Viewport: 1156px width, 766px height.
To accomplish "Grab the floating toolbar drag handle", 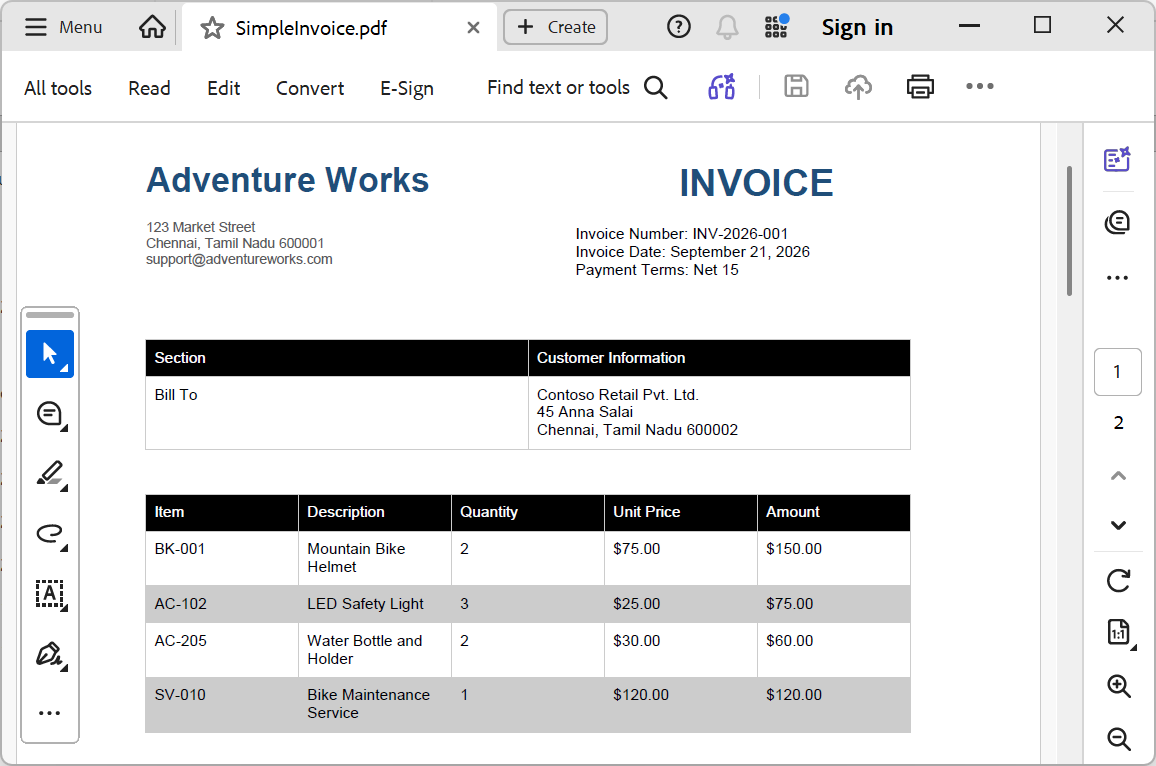I will coord(50,315).
